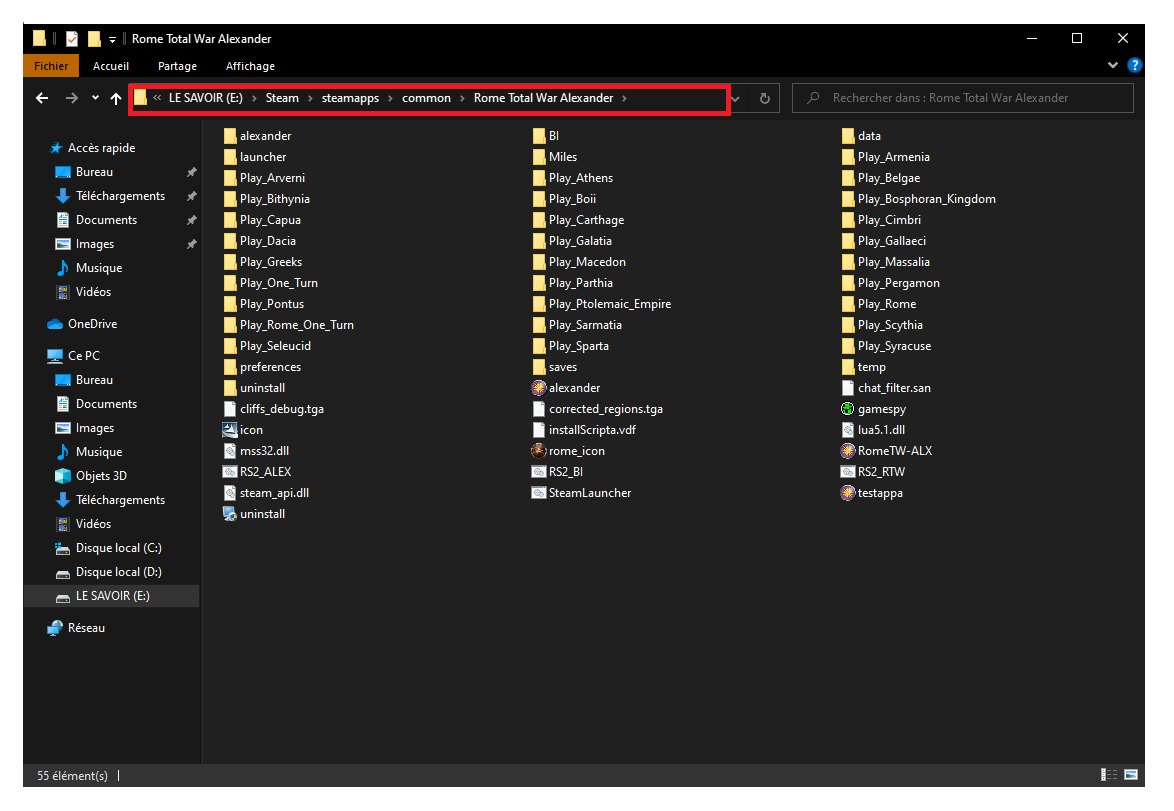Open the BI folder
This screenshot has height=811, width=1174.
(x=546, y=136)
